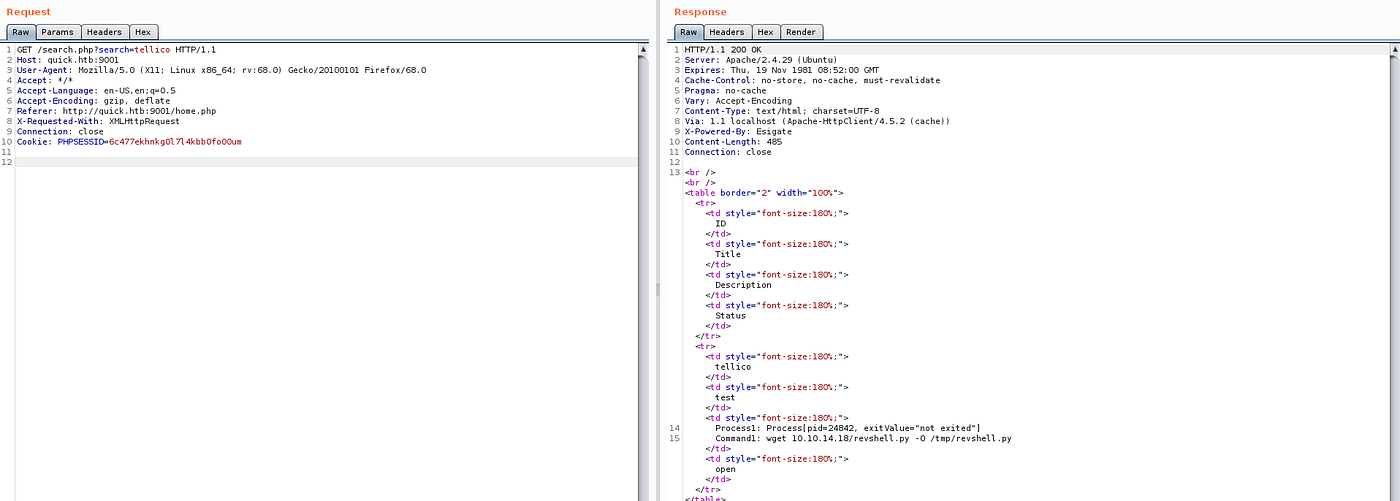Click the 'Content-Length: 485' line
Image resolution: width=1400 pixels, height=501 pixels.
click(733, 142)
